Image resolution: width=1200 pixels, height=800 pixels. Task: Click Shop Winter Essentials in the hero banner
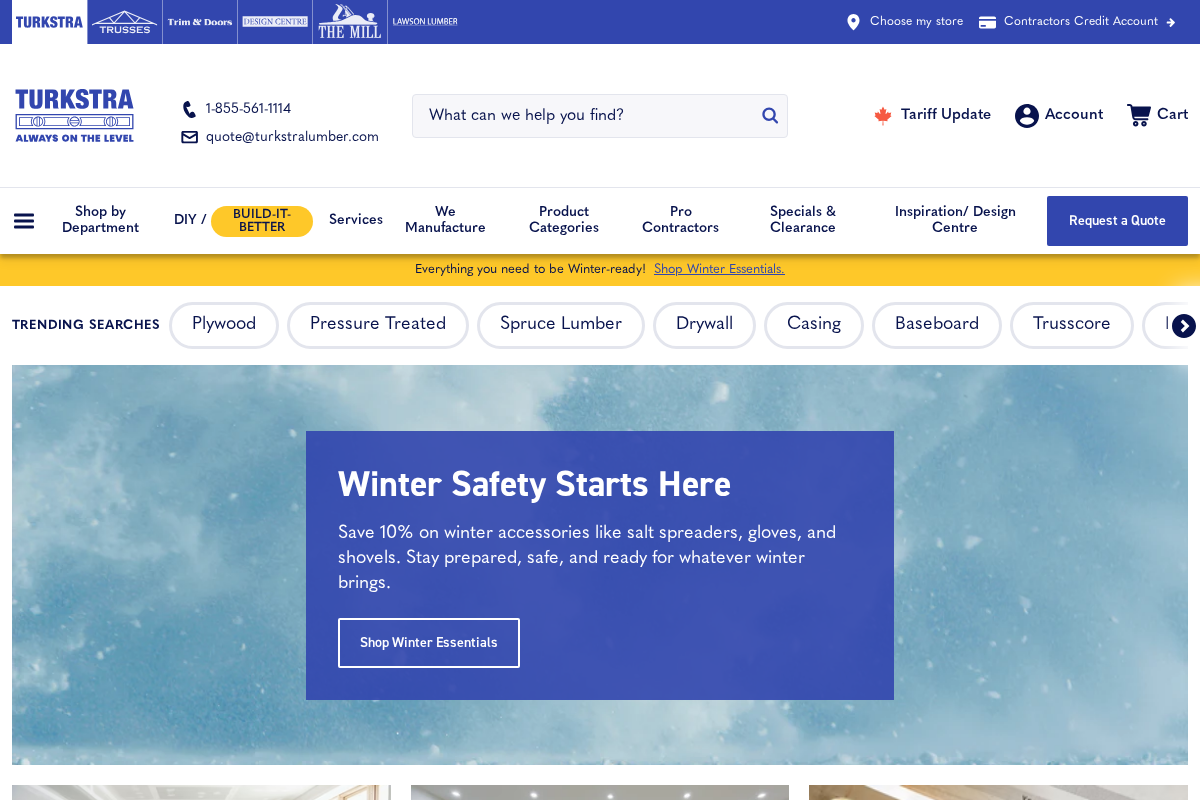point(428,643)
